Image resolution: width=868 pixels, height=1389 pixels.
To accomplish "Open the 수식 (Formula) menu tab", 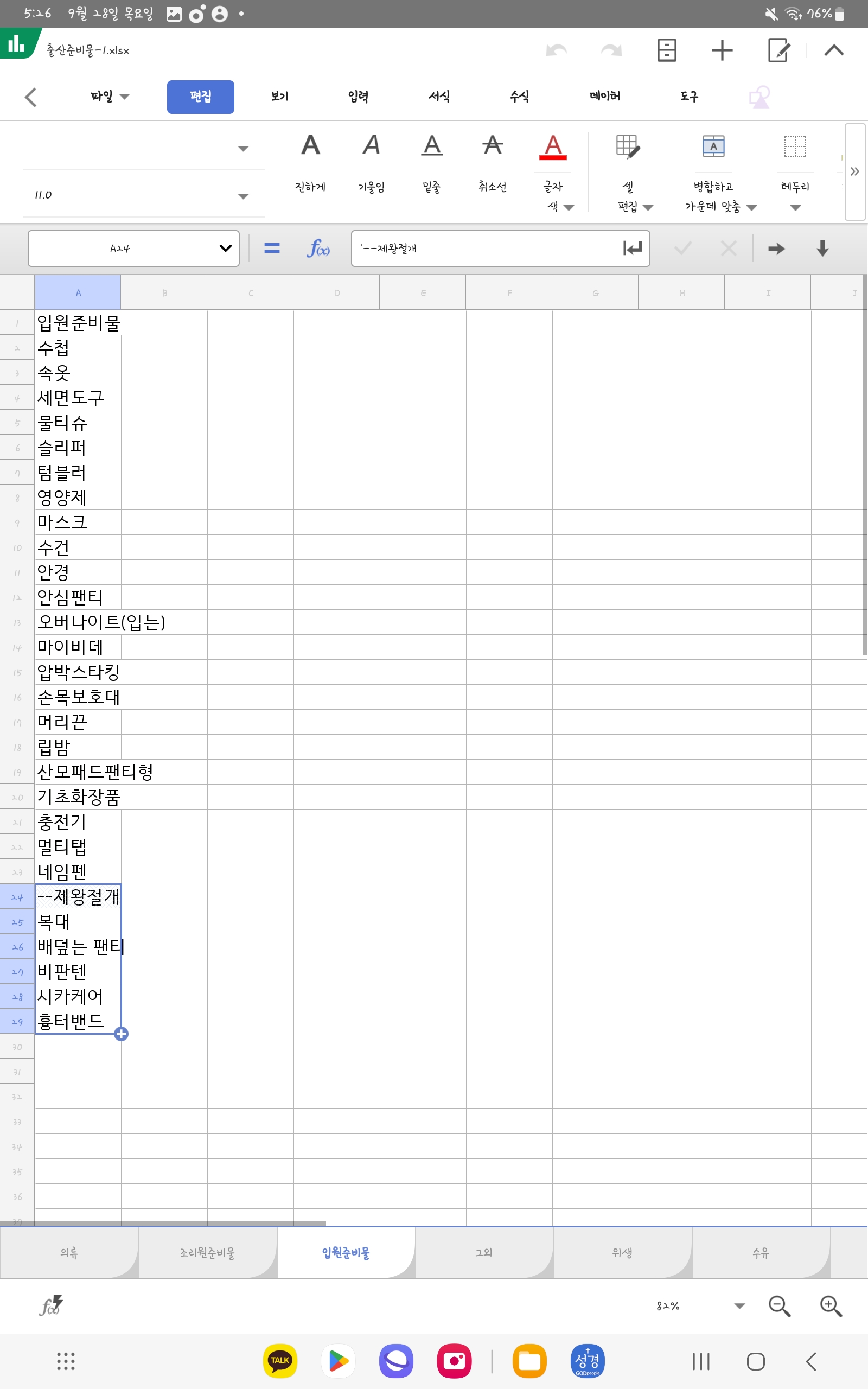I will click(x=519, y=97).
